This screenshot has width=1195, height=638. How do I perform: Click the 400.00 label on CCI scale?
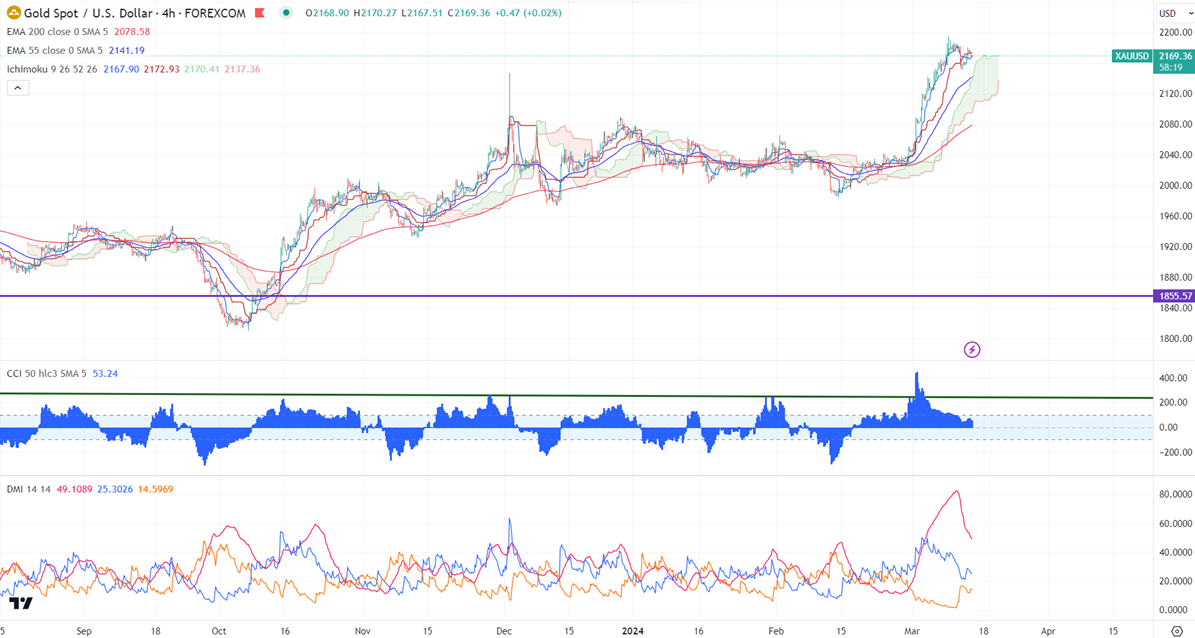click(1174, 378)
